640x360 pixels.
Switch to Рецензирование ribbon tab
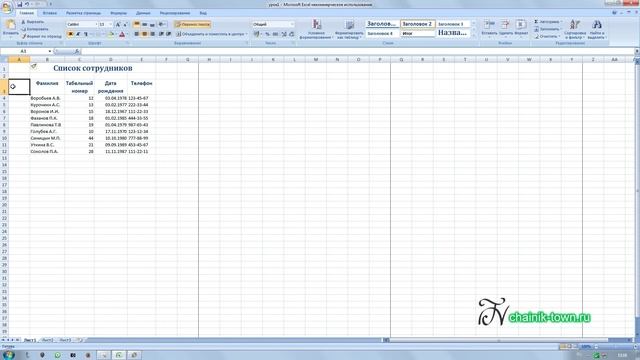[175, 13]
